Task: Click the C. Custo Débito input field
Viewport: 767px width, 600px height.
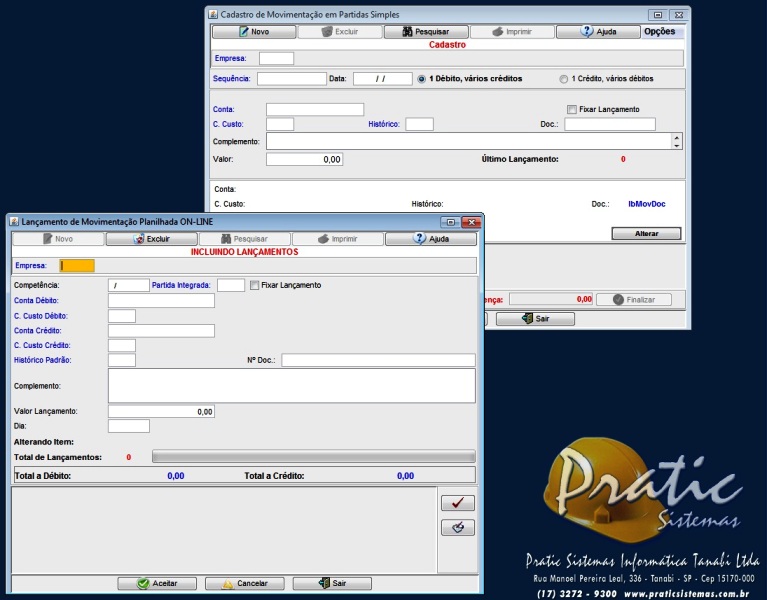Action: tap(122, 316)
